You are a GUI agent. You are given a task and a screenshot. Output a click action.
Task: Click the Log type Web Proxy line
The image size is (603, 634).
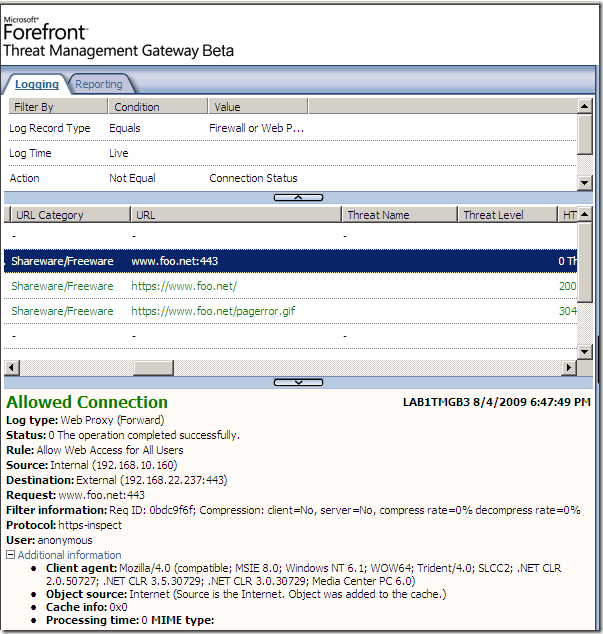tap(85, 420)
